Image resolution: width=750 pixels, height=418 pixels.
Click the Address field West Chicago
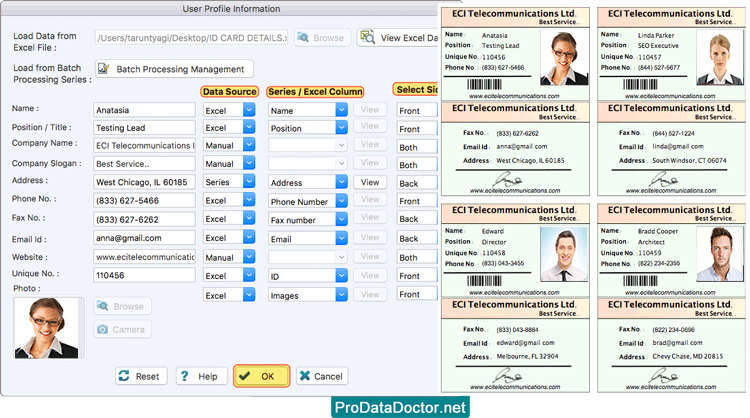(x=144, y=182)
